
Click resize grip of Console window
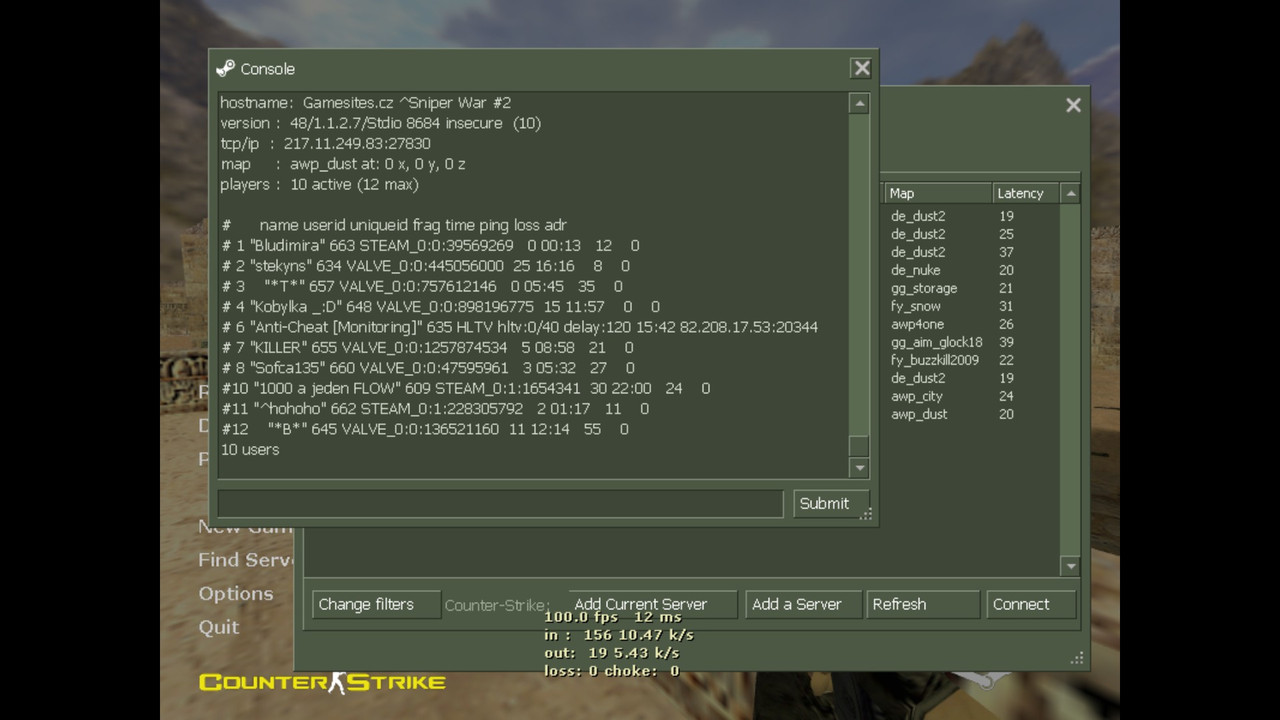tap(867, 514)
